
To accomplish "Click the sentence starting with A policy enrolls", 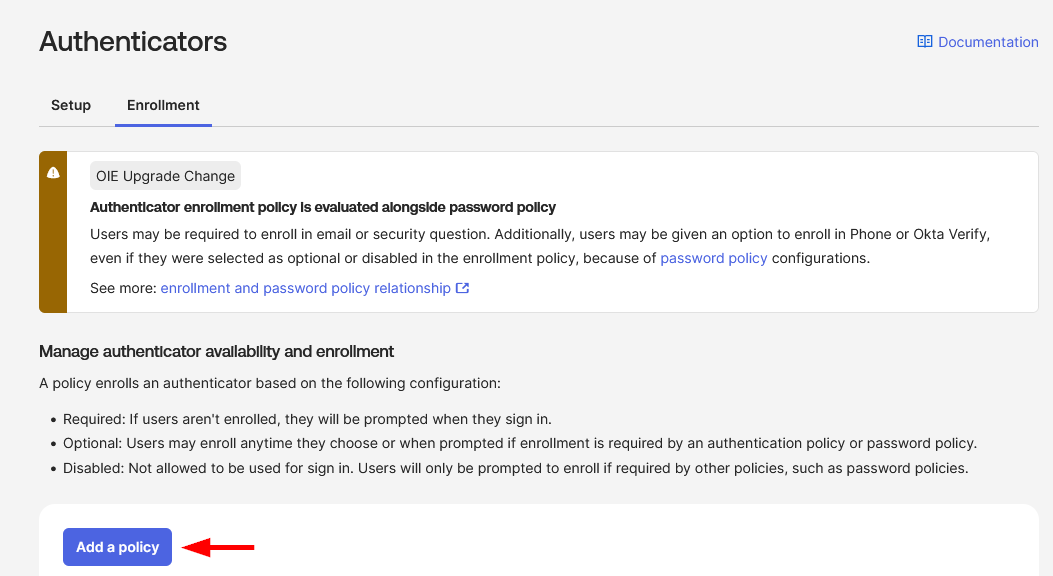I will click(269, 383).
